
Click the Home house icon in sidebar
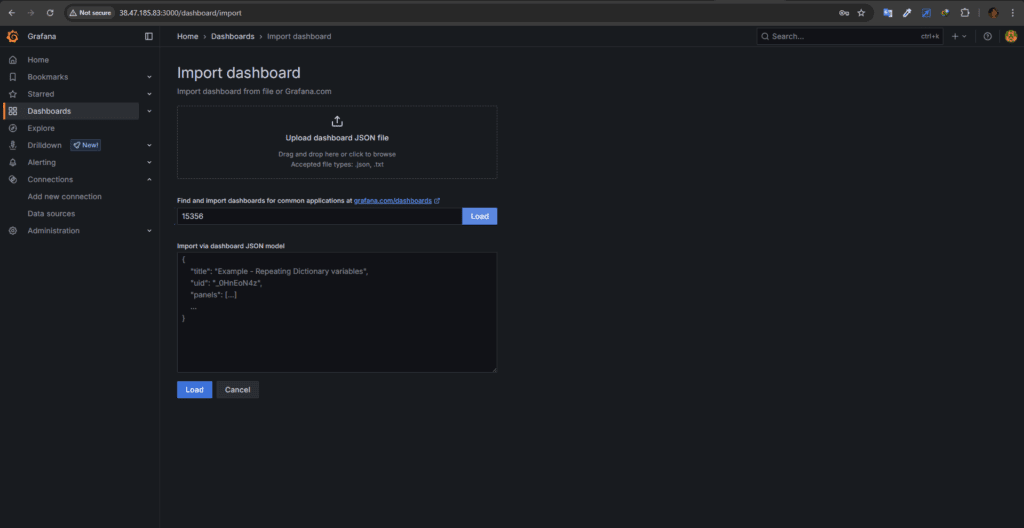pyautogui.click(x=12, y=60)
